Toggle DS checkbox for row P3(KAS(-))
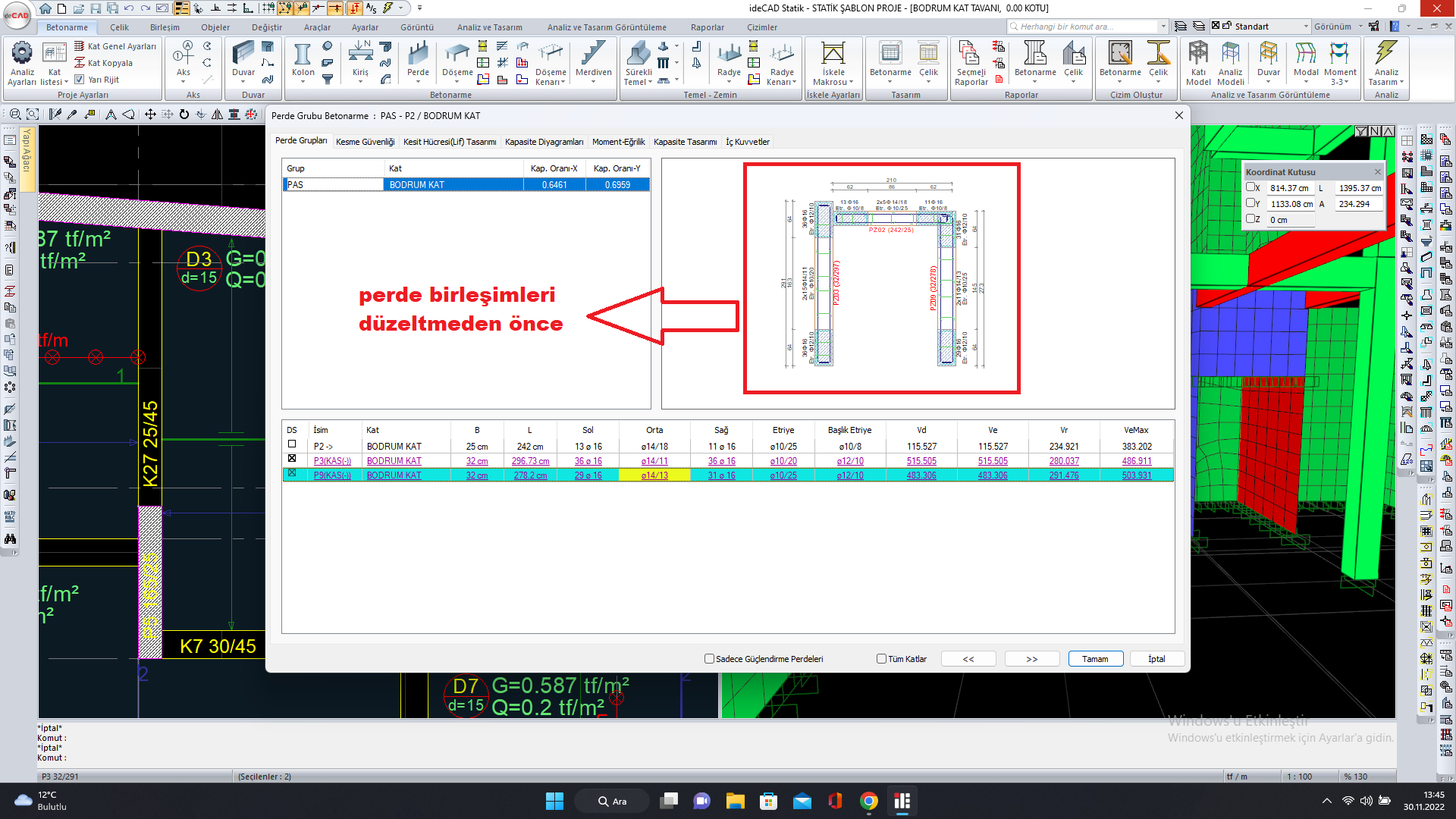 (292, 459)
